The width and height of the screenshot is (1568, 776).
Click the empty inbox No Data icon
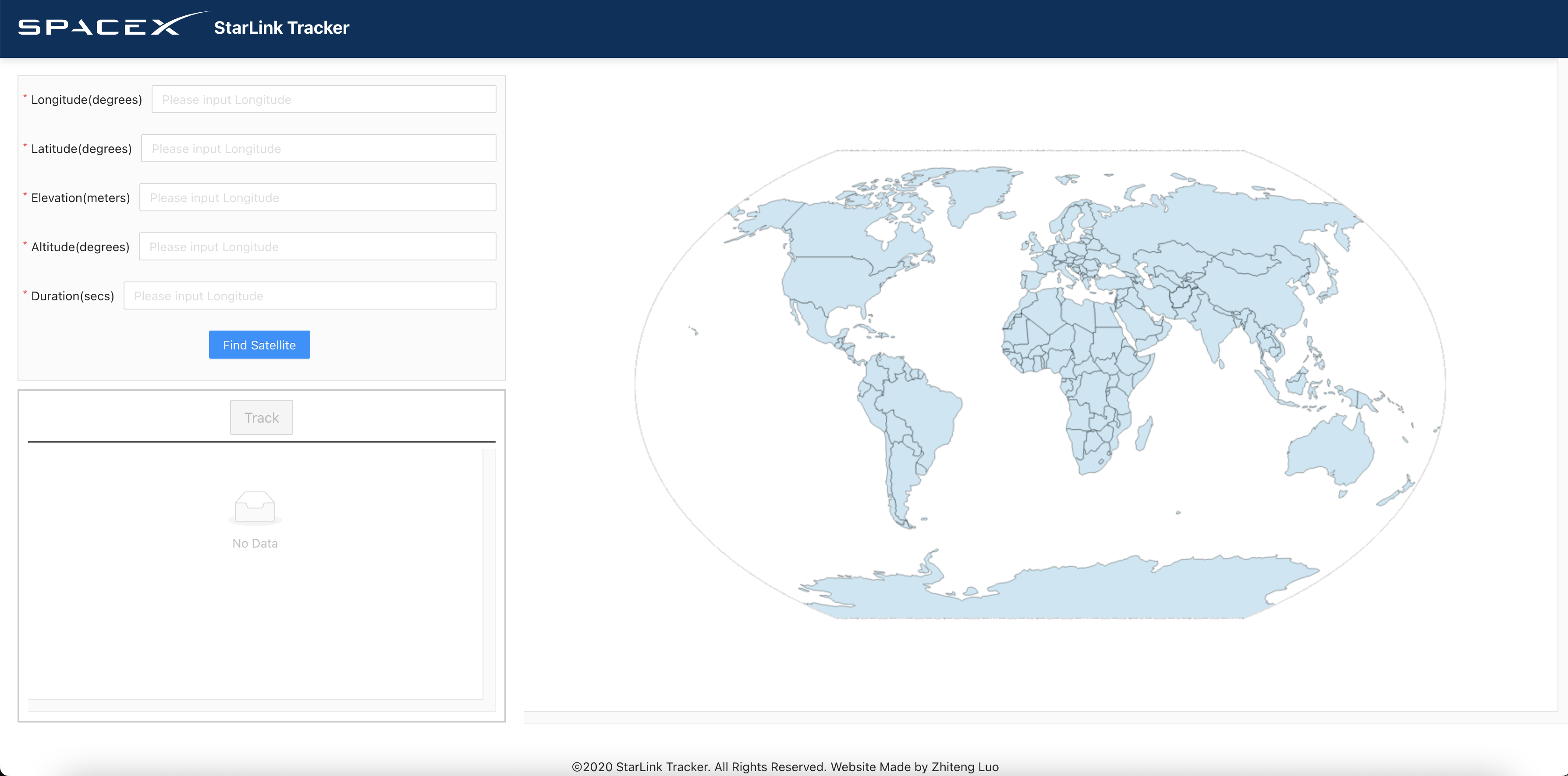(x=255, y=507)
